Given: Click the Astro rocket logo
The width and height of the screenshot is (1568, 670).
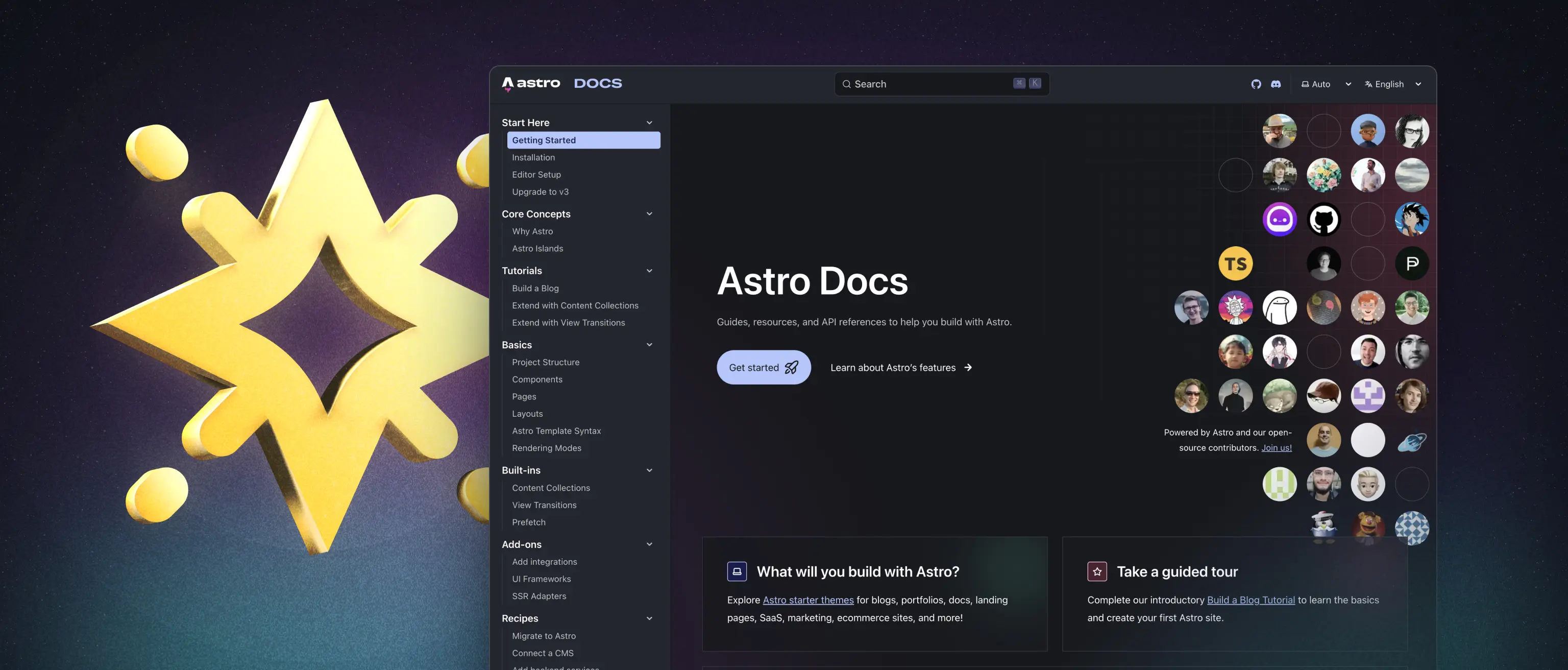Looking at the screenshot, I should point(509,83).
